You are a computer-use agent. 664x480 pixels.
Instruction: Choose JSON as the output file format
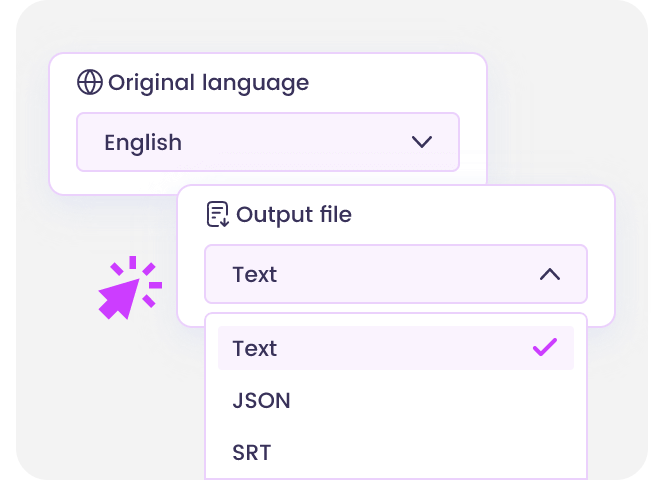click(262, 401)
